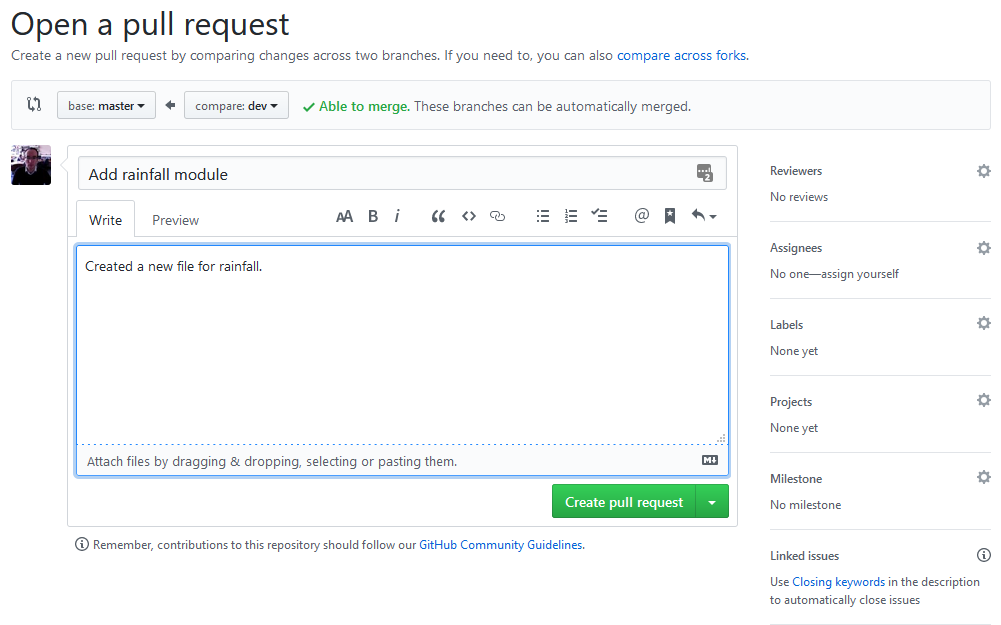Open the saved replies menu
The width and height of the screenshot is (1001, 625).
click(x=701, y=215)
